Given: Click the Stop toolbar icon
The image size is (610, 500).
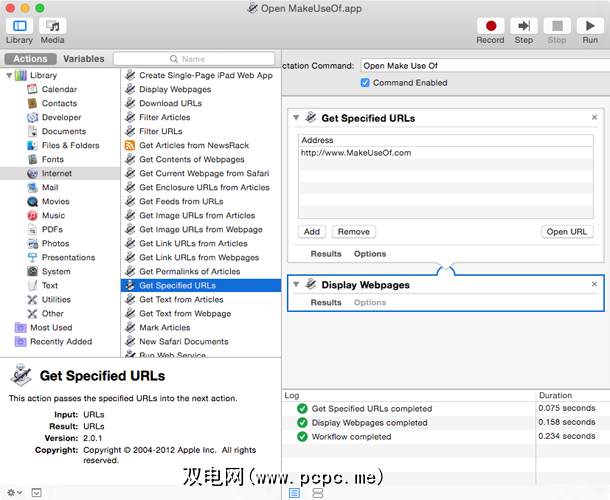Looking at the screenshot, I should pyautogui.click(x=557, y=26).
